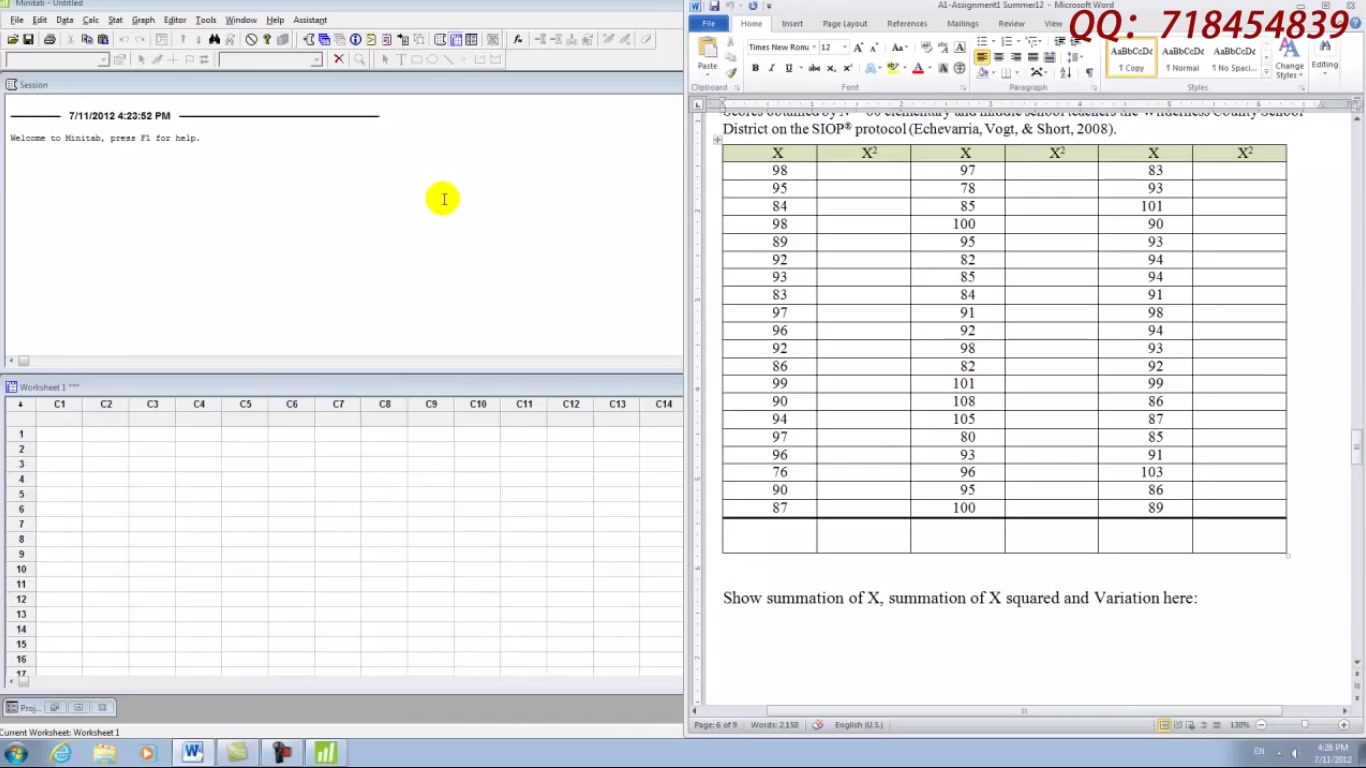The height and width of the screenshot is (768, 1366).
Task: Apply italic formatting to selected text
Action: pos(770,67)
